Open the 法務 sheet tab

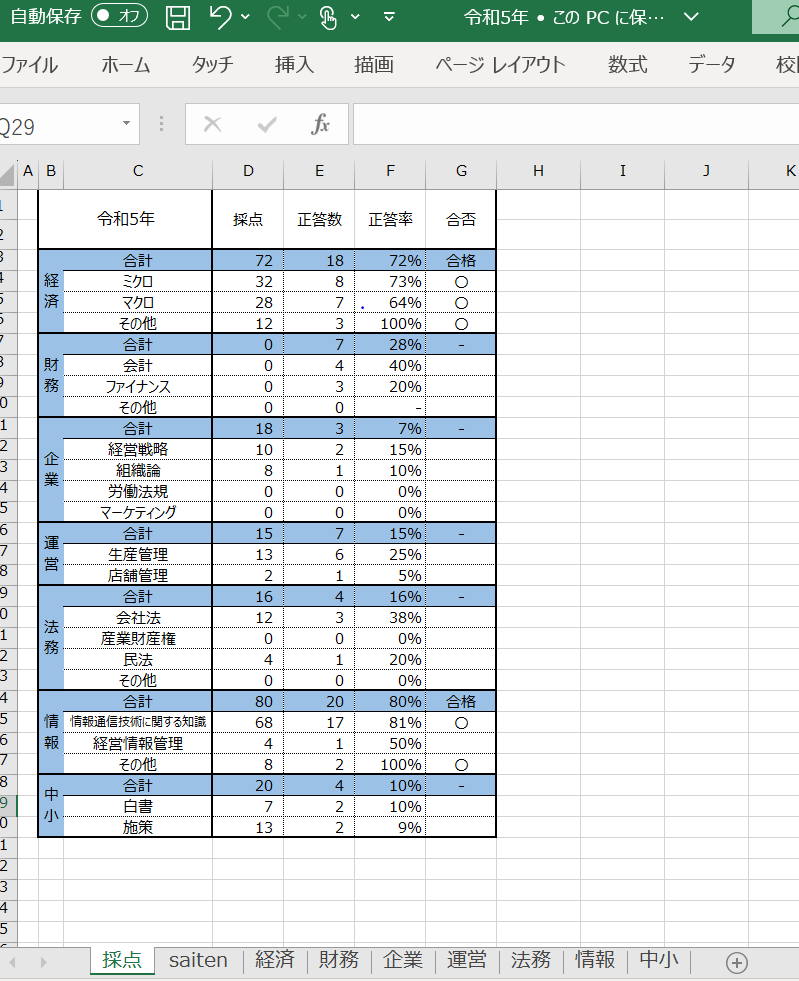click(x=531, y=960)
